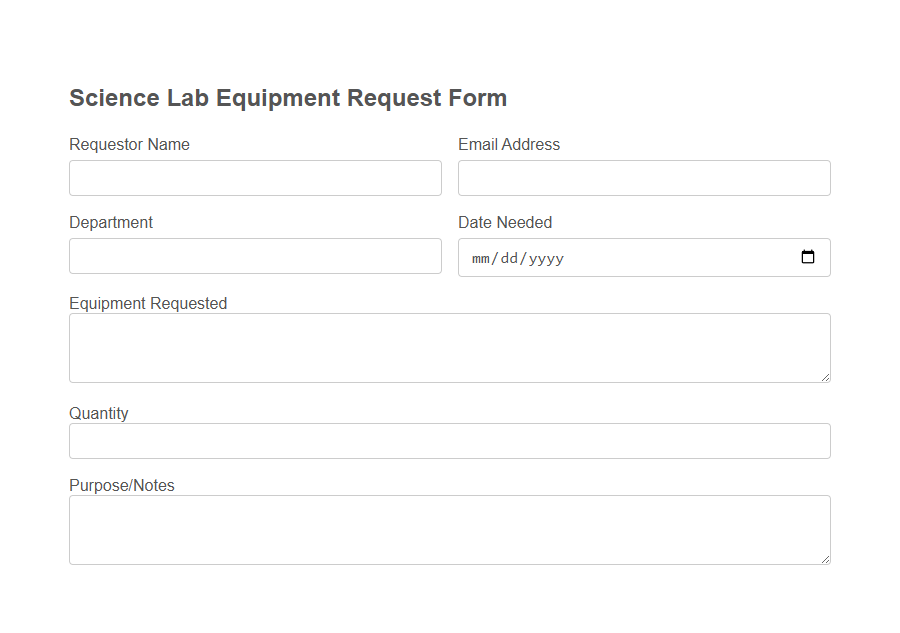Click inside the Equipment Requested text area
The width and height of the screenshot is (900, 633).
[x=449, y=345]
